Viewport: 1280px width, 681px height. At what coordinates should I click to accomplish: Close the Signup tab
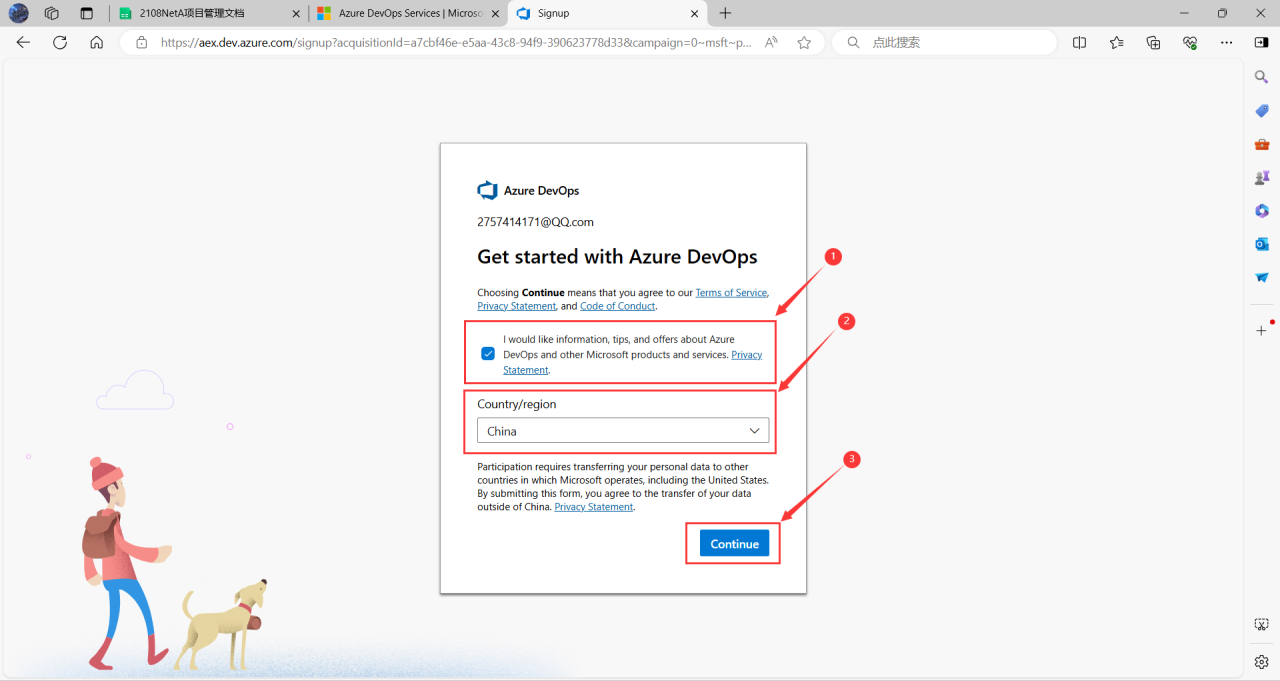[694, 13]
